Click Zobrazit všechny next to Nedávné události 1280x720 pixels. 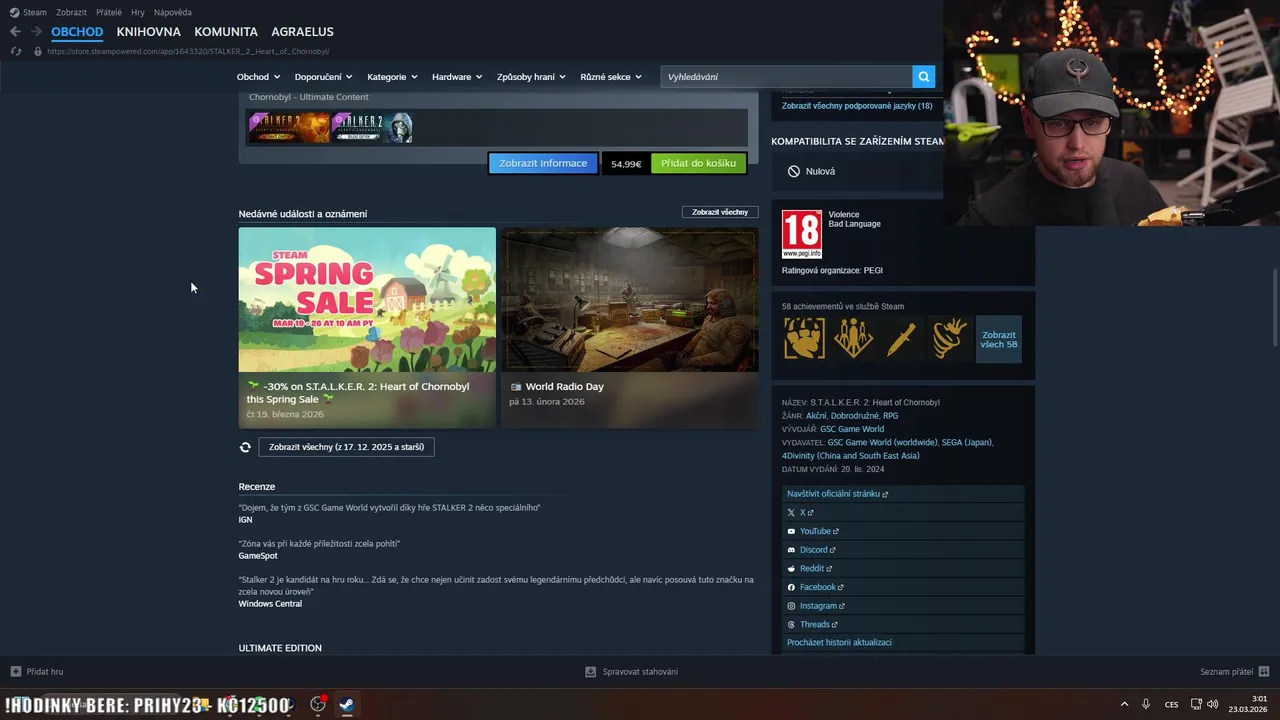click(x=720, y=212)
